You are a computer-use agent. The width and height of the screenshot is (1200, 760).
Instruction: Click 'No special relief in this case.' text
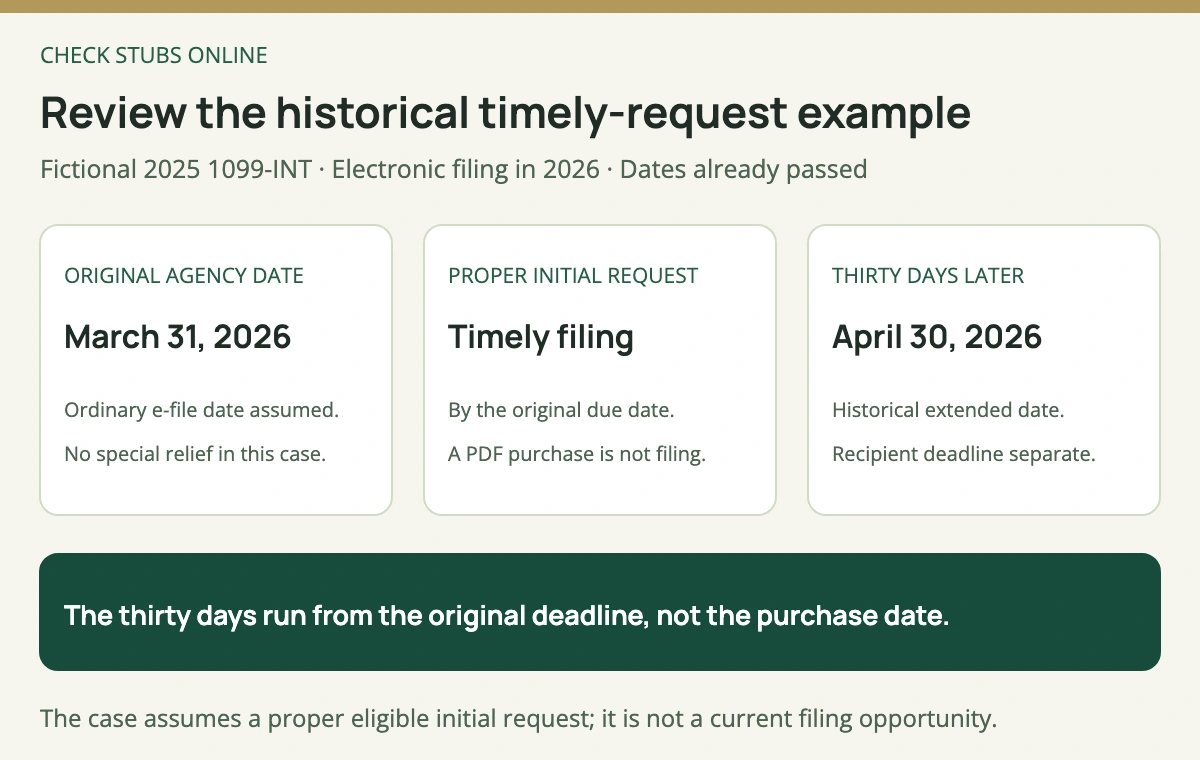(x=195, y=454)
